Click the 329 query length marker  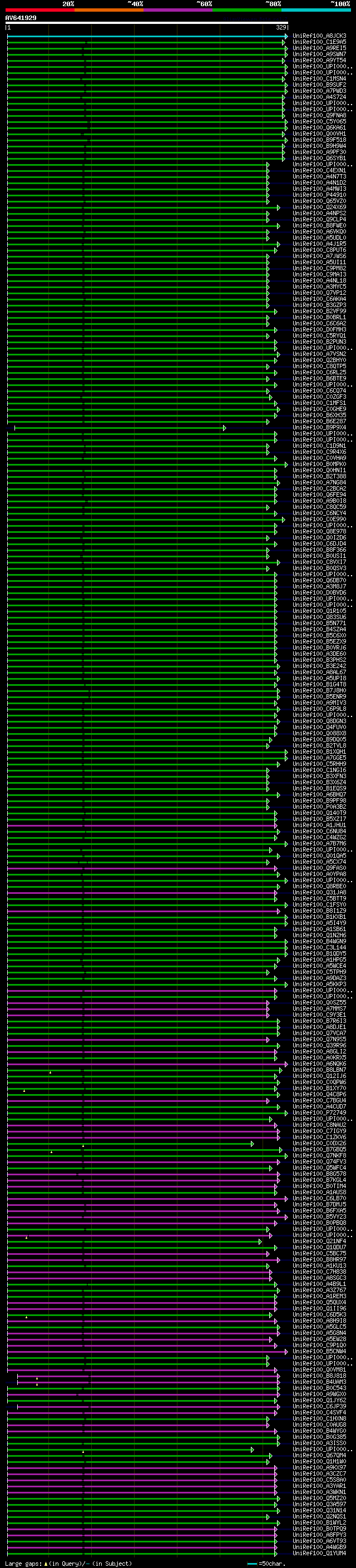(x=281, y=28)
